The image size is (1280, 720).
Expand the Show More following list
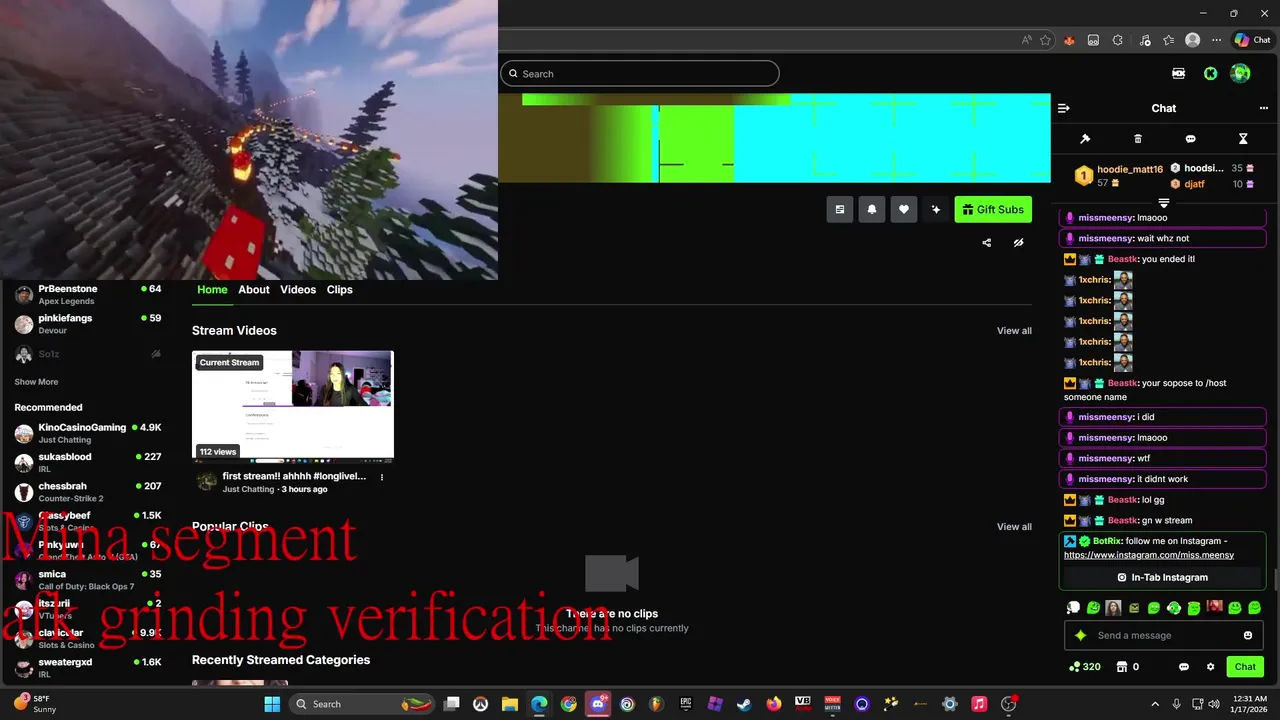pos(36,382)
